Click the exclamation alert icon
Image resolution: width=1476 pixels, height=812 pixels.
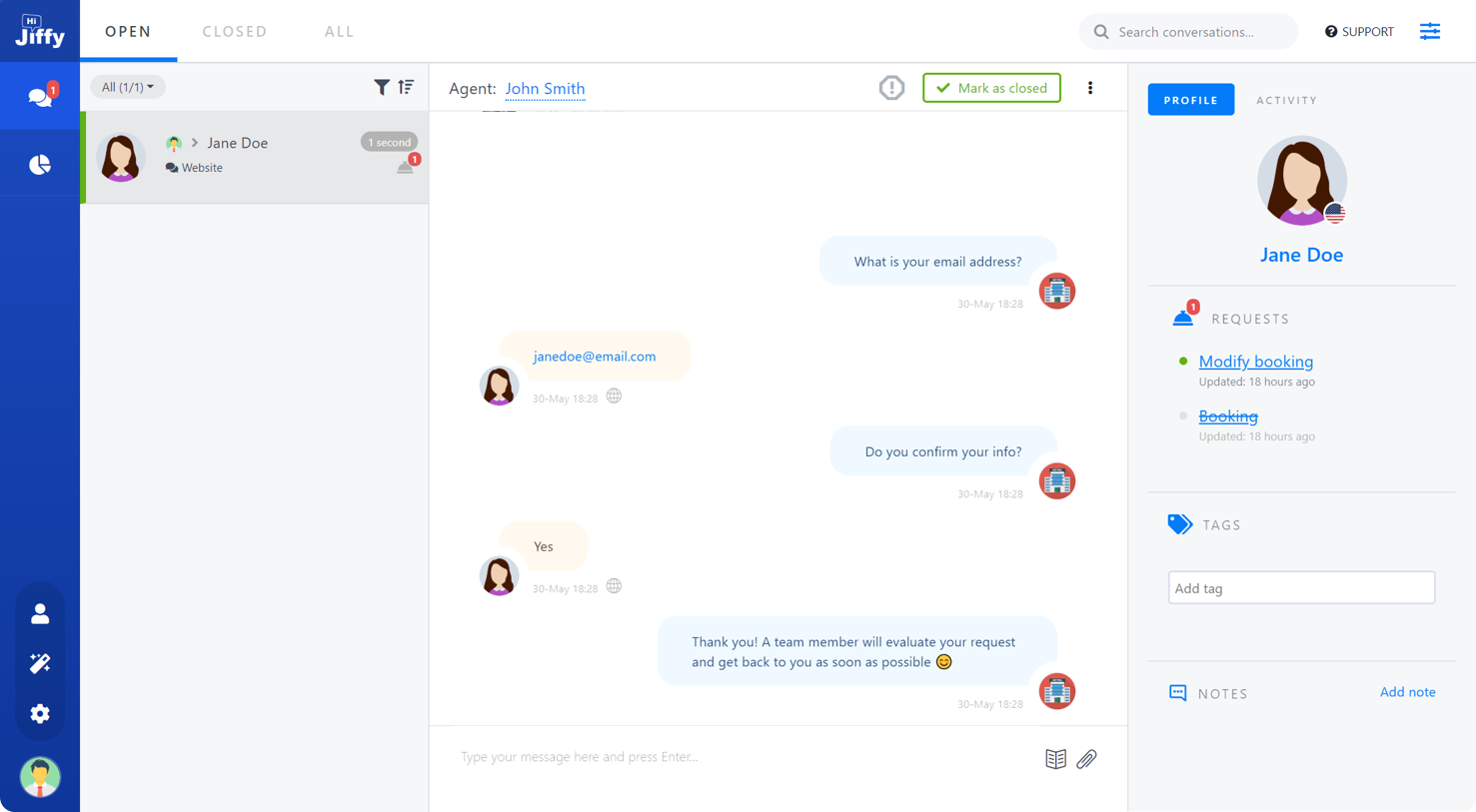pyautogui.click(x=891, y=88)
